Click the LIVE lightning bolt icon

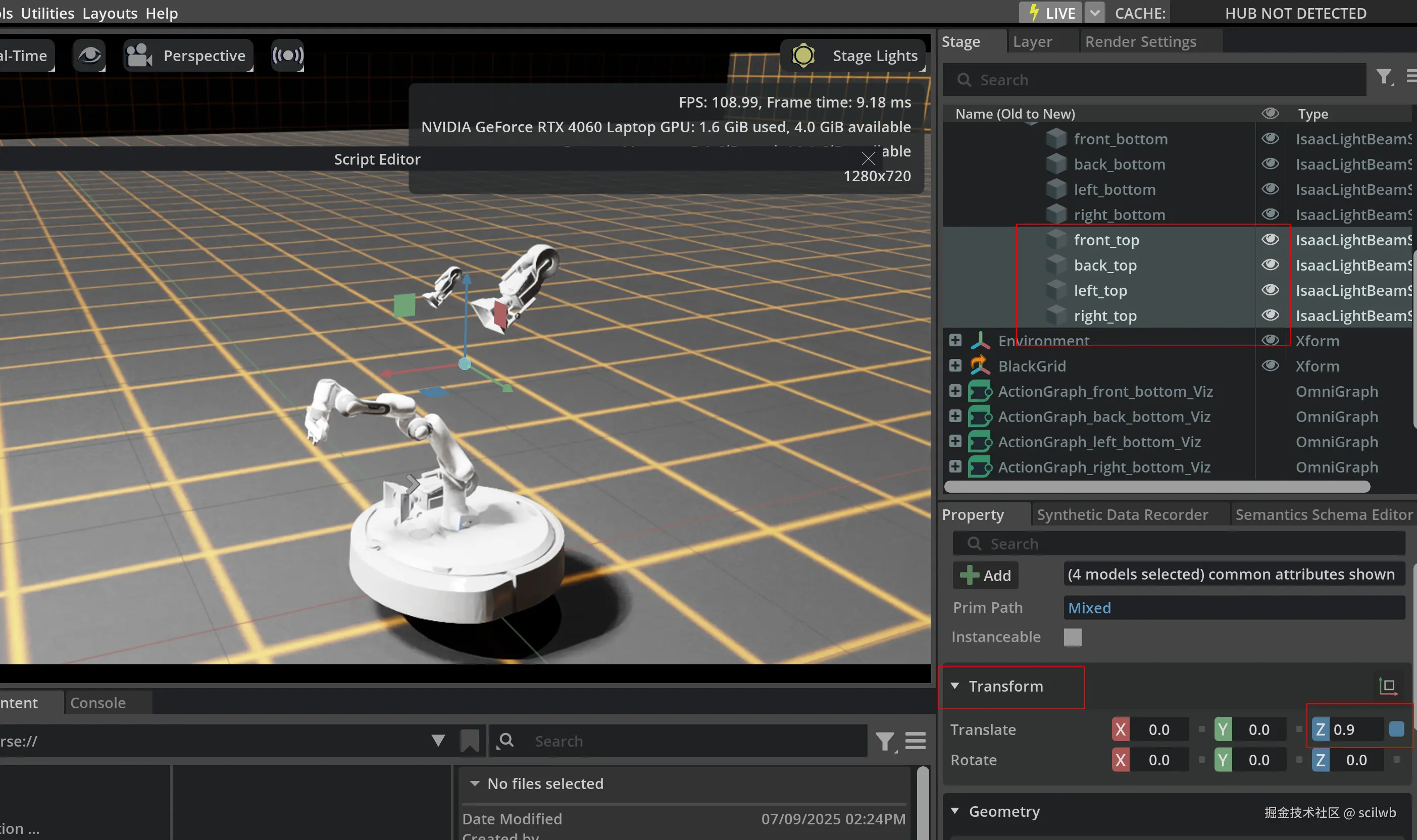tap(1034, 13)
